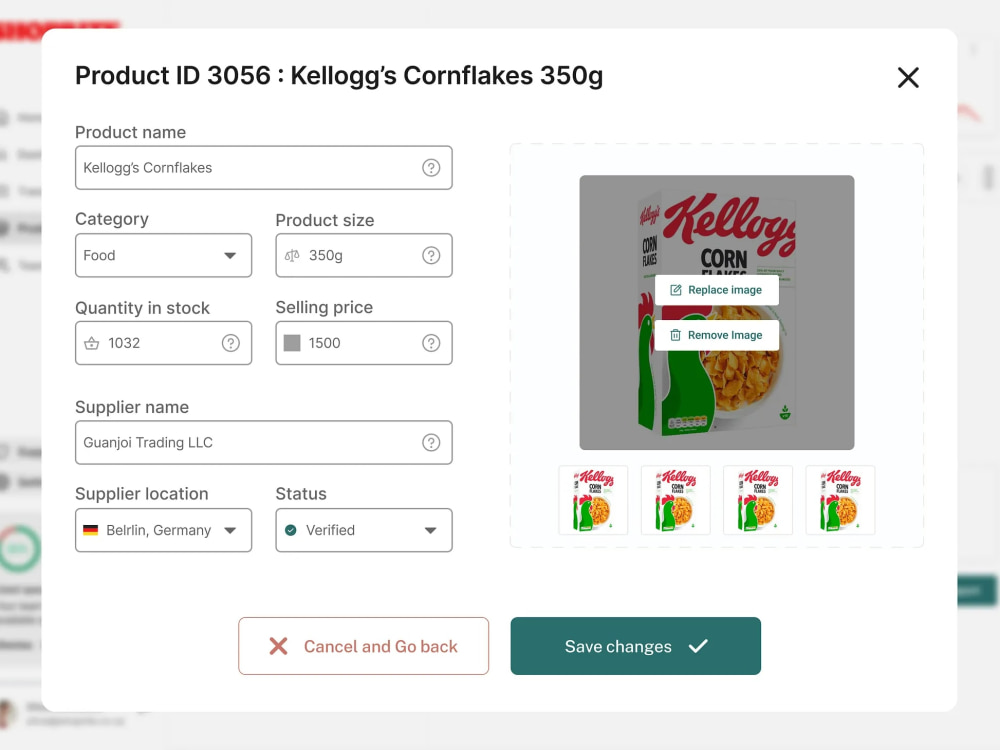Choose Replace image from the image menu
Screen dimensions: 1000x750
(x=717, y=290)
